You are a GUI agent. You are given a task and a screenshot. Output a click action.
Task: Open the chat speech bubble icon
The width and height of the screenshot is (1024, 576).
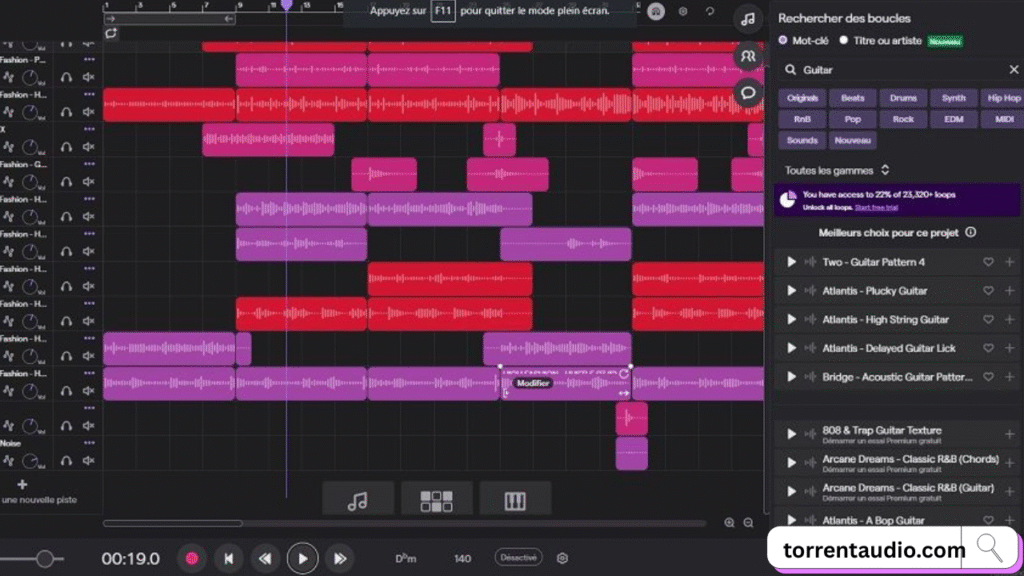747,93
